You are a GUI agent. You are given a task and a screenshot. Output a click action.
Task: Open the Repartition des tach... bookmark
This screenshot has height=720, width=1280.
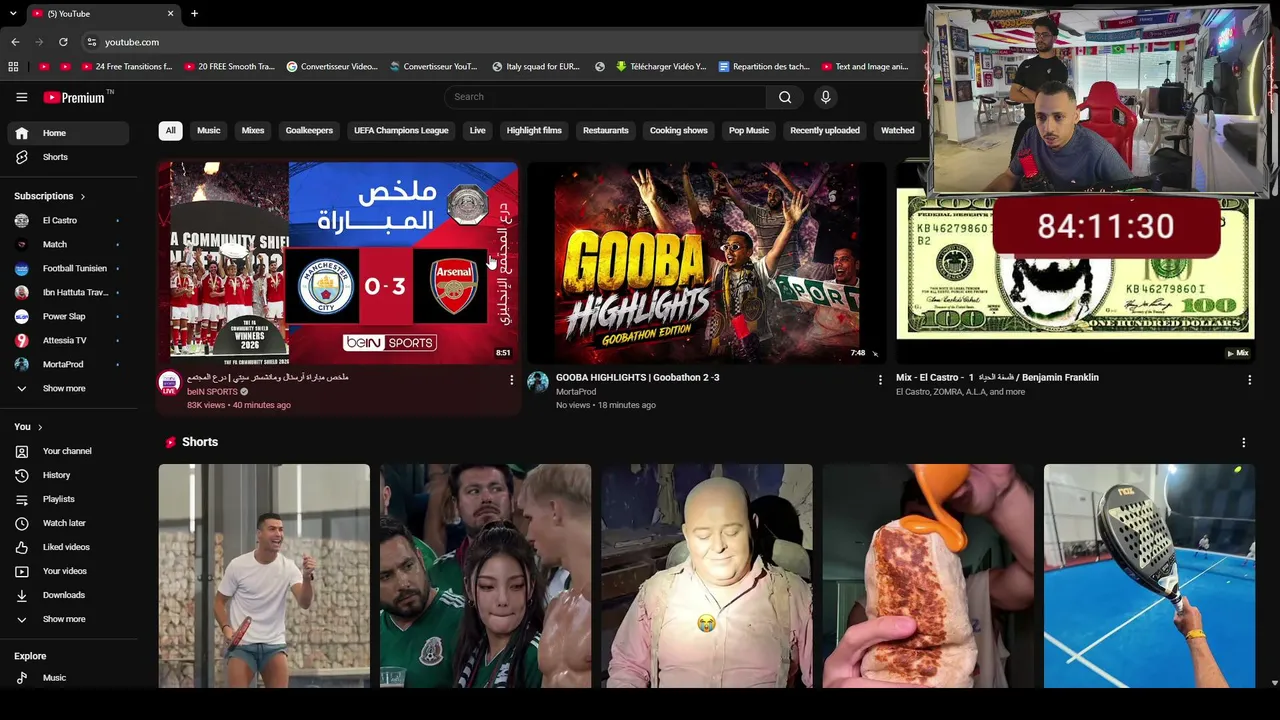pyautogui.click(x=763, y=67)
